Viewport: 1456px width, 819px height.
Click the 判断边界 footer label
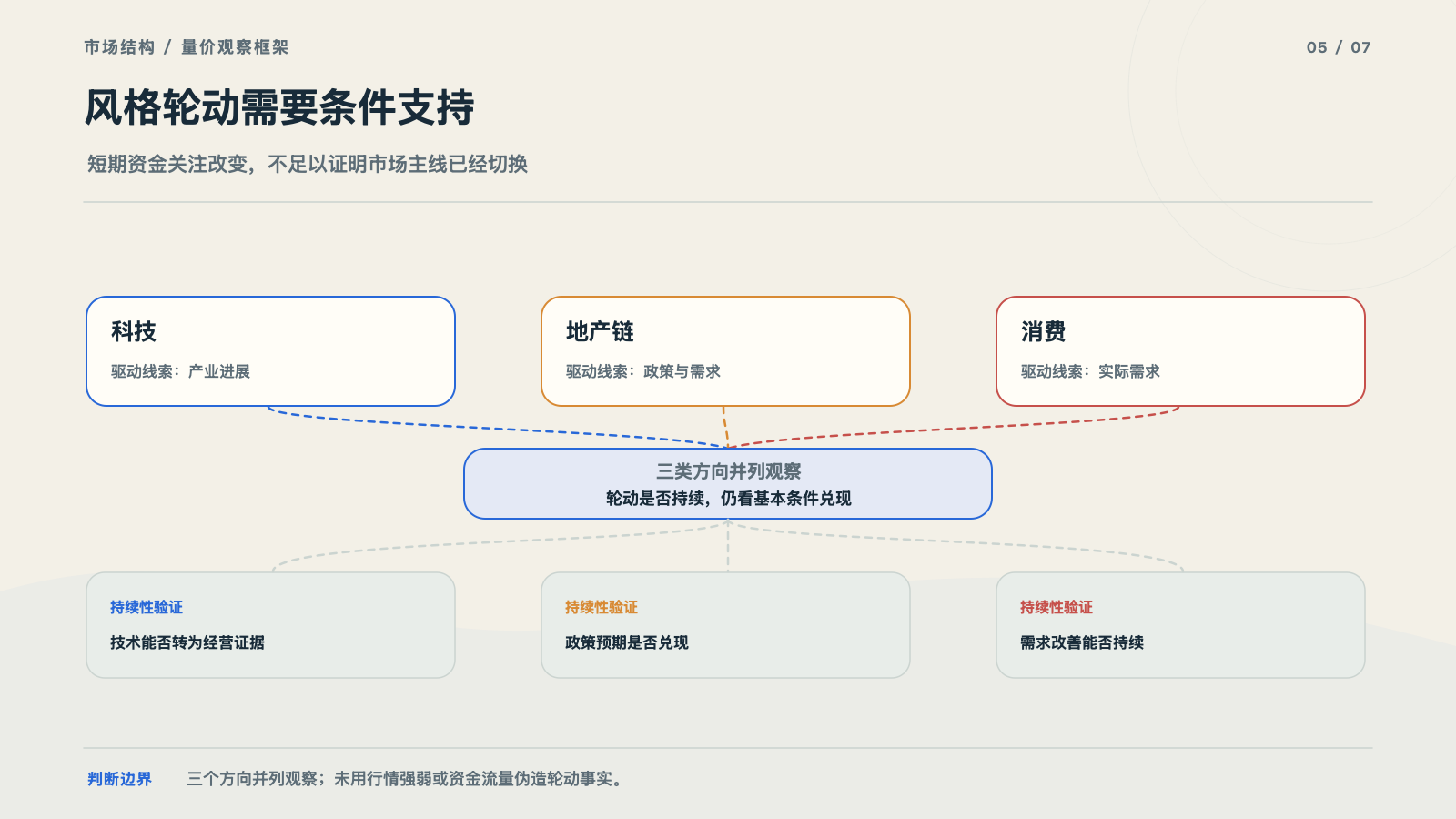pos(119,779)
